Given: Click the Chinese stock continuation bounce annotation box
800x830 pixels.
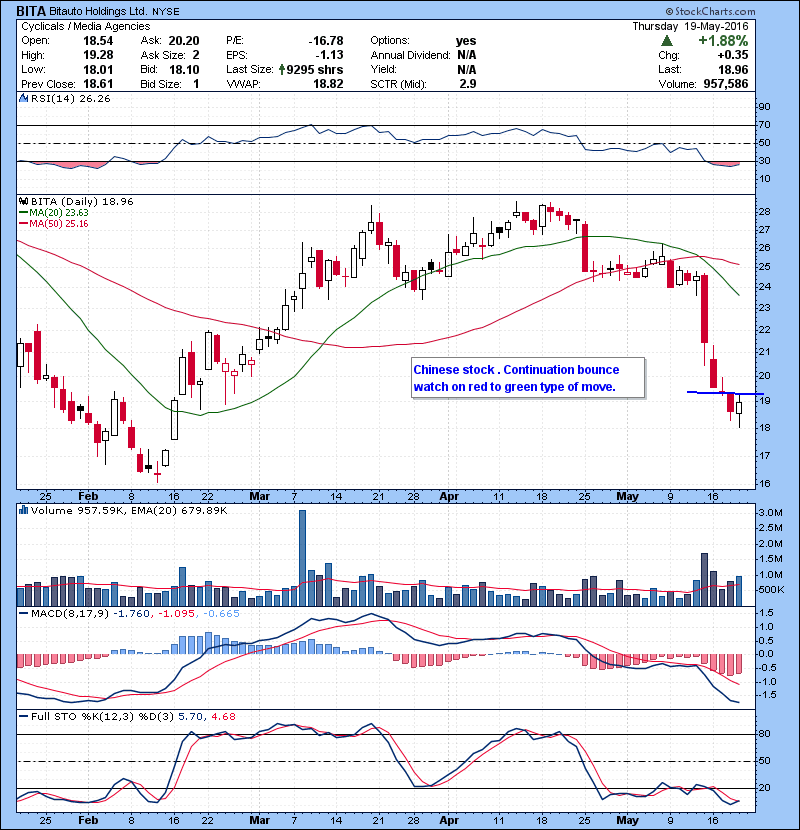Looking at the screenshot, I should (528, 378).
